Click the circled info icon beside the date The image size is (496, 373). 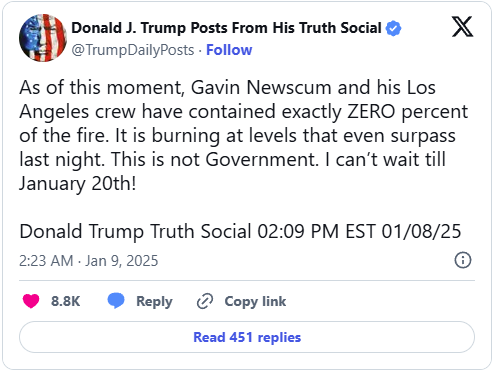click(x=463, y=260)
